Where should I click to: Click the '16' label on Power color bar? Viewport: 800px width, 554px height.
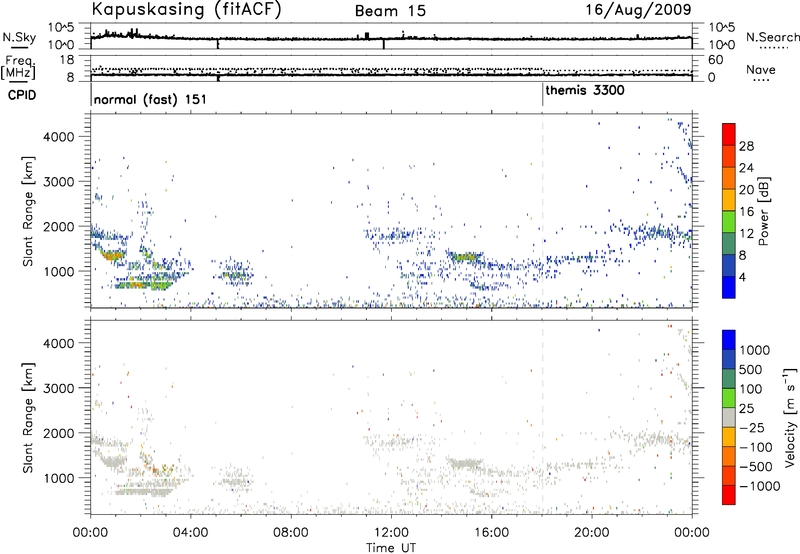click(x=746, y=212)
